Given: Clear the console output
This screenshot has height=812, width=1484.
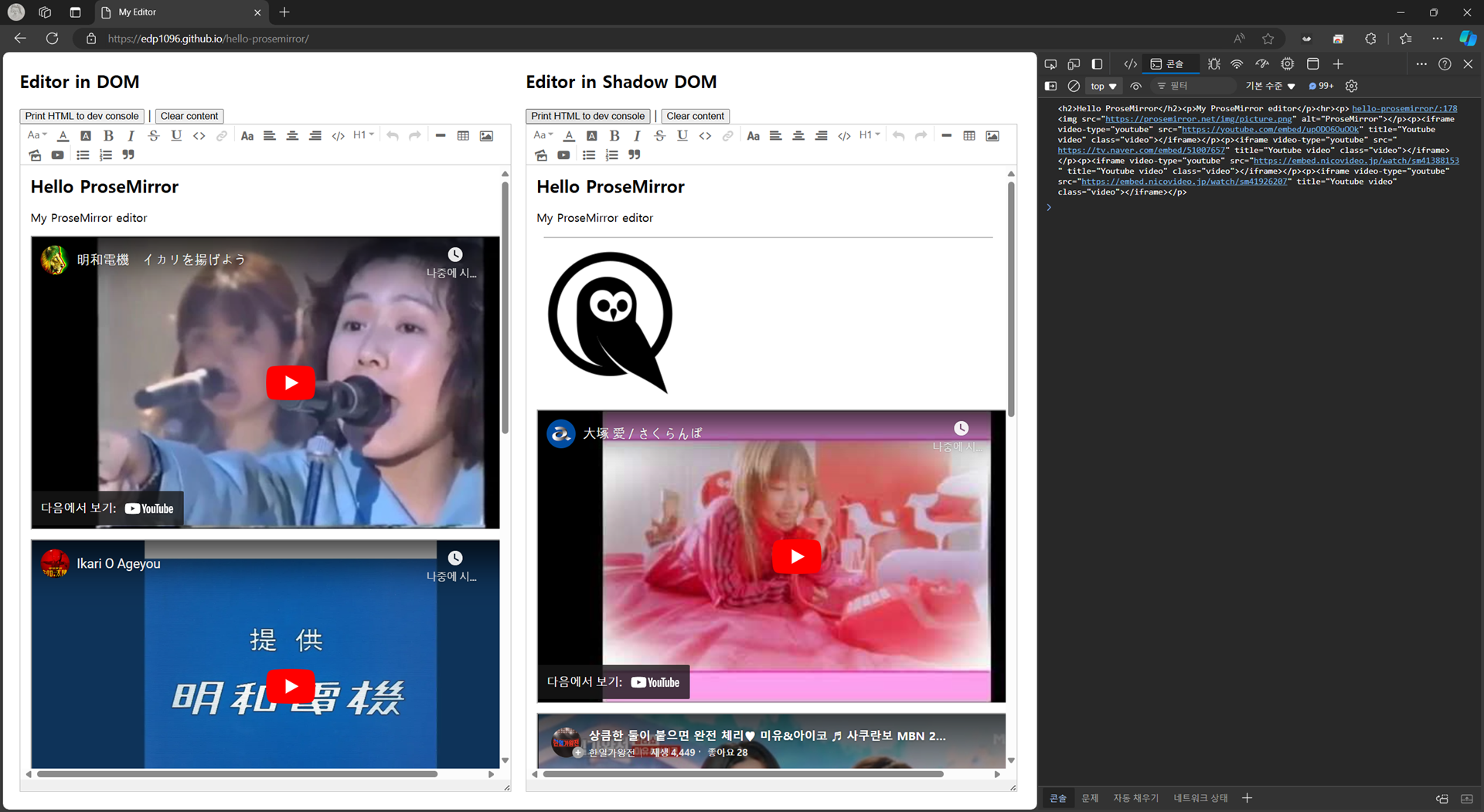Looking at the screenshot, I should (1074, 87).
